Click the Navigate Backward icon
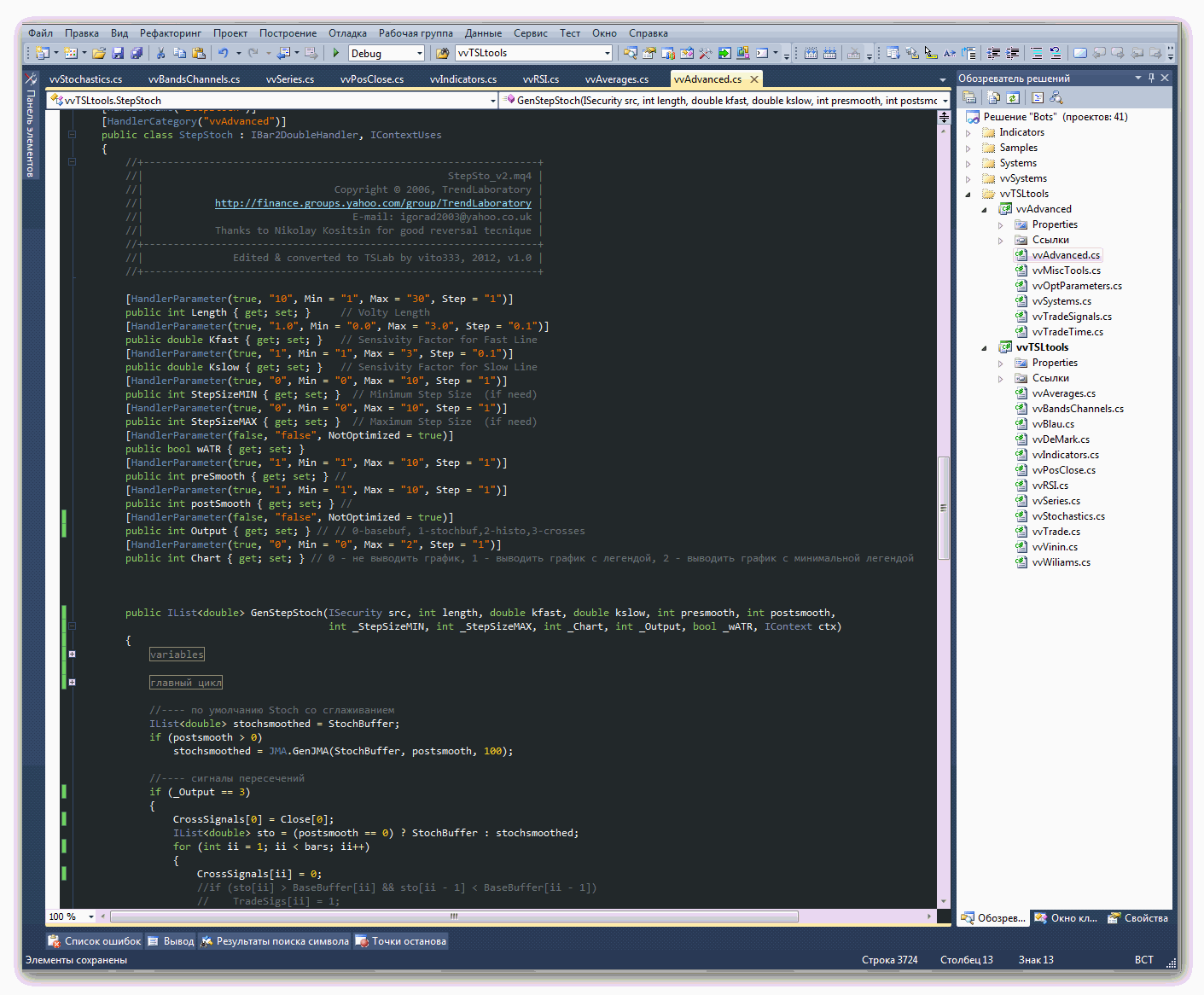 (x=284, y=53)
